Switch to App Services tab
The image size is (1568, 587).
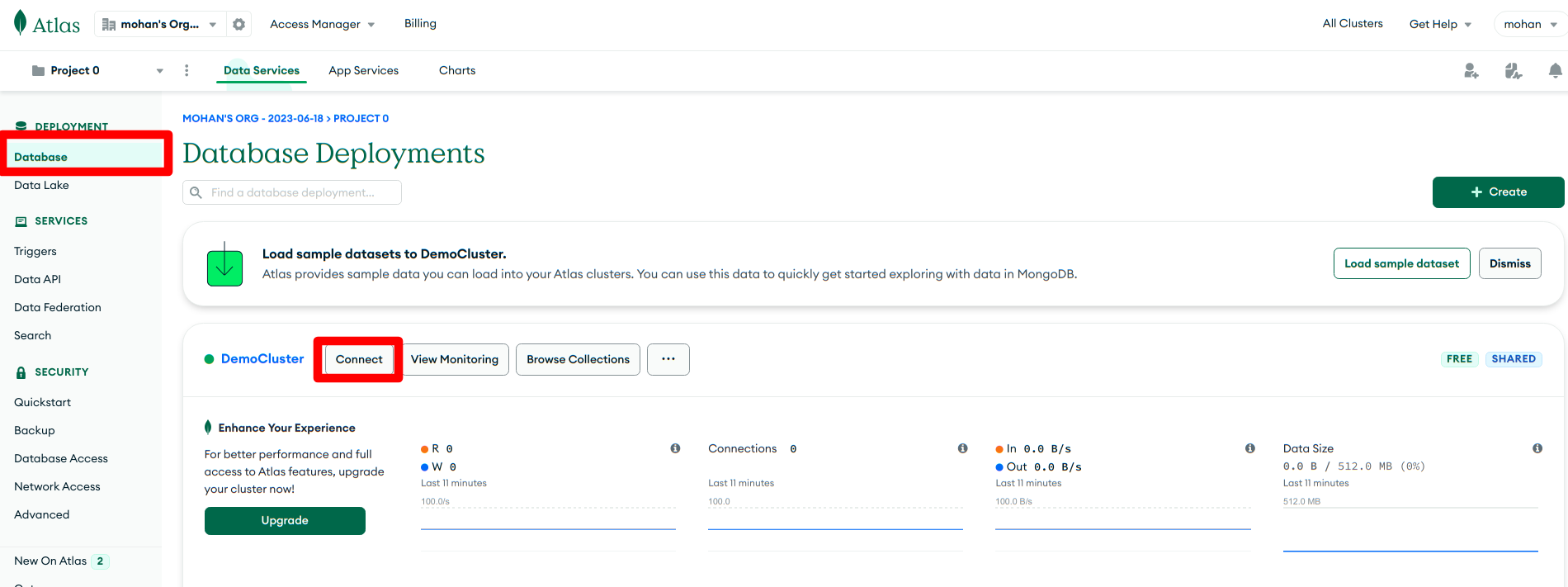click(363, 70)
